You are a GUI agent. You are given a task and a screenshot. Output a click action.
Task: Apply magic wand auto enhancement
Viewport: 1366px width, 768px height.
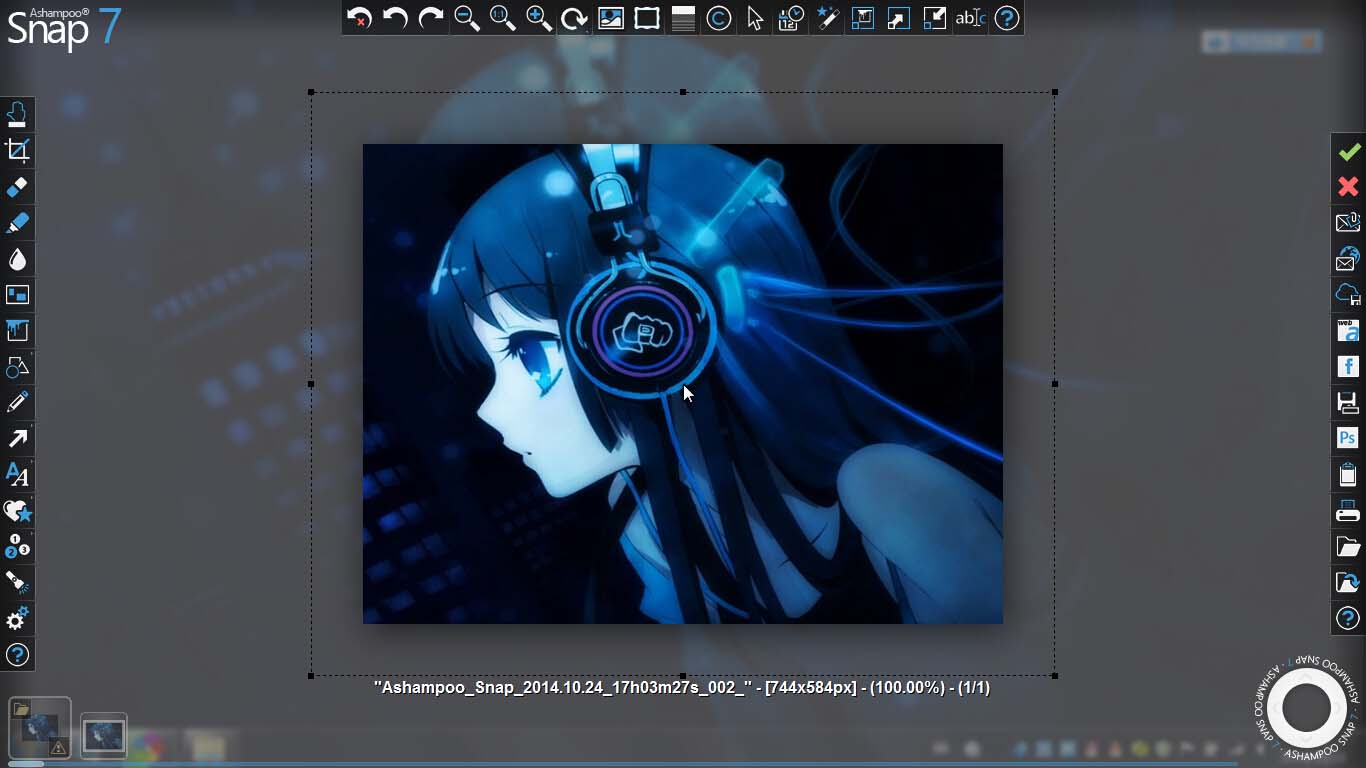point(827,18)
